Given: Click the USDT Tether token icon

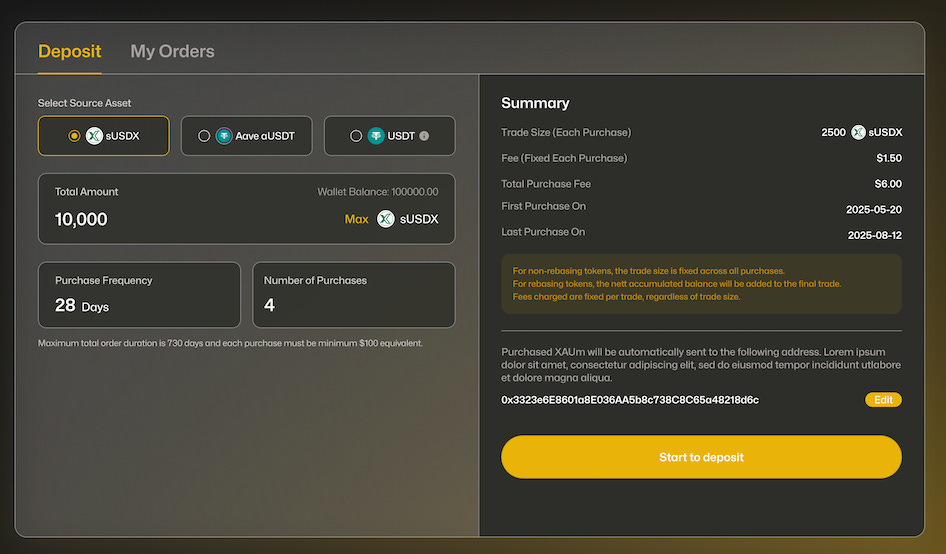Looking at the screenshot, I should click(376, 136).
